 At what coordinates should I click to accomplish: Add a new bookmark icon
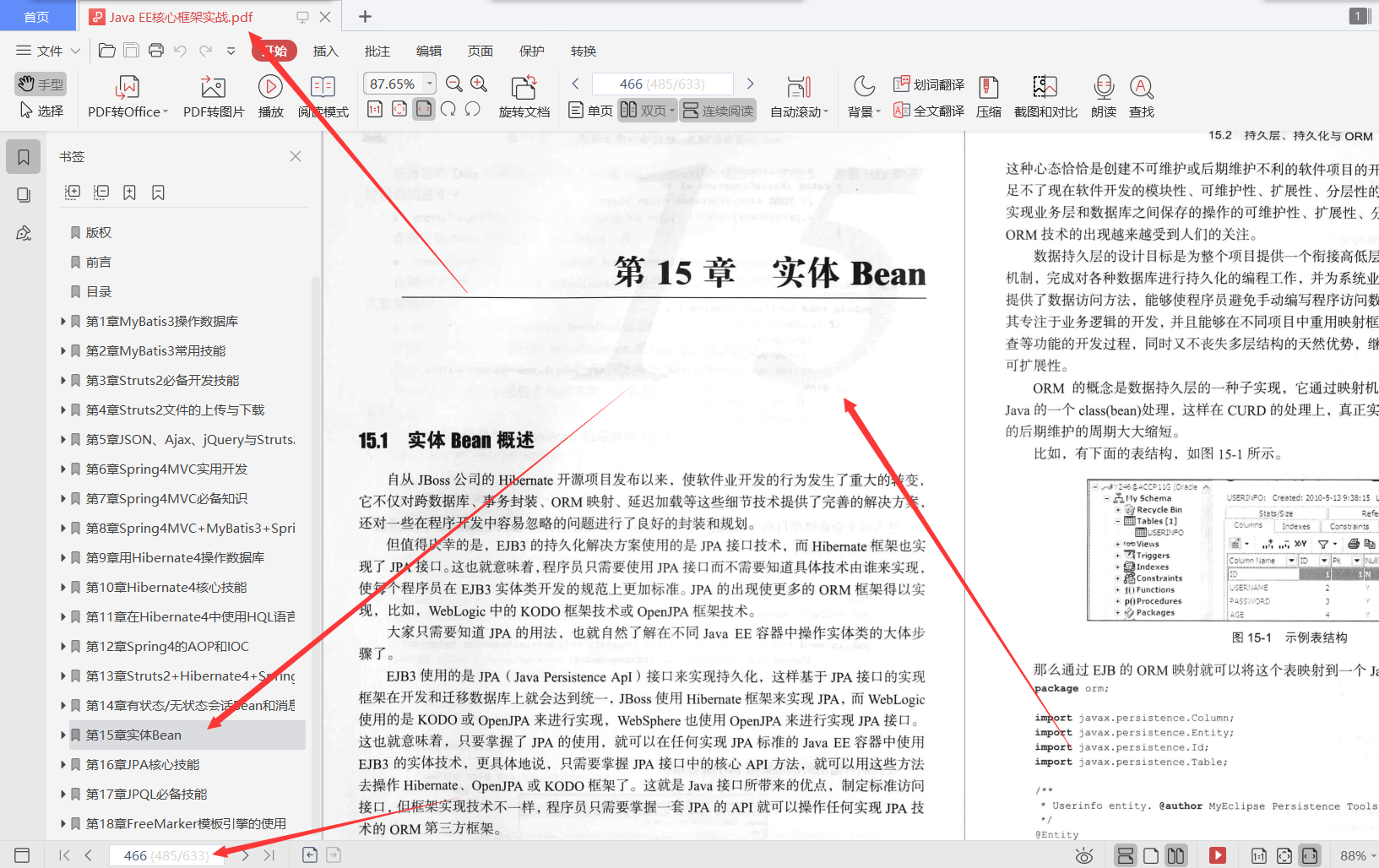pos(129,193)
